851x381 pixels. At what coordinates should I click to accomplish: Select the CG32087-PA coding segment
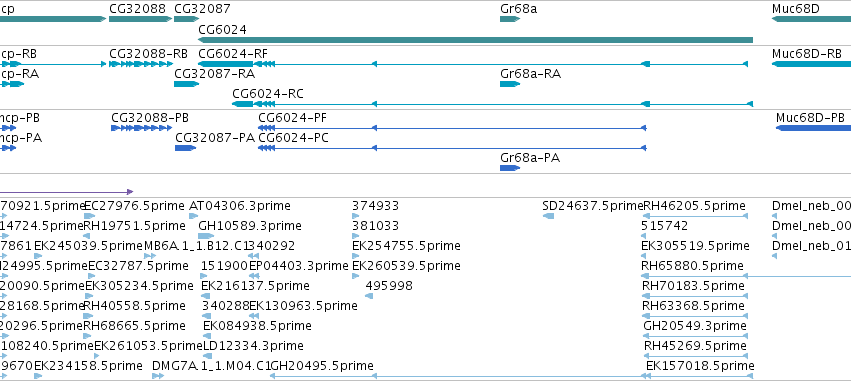click(185, 148)
